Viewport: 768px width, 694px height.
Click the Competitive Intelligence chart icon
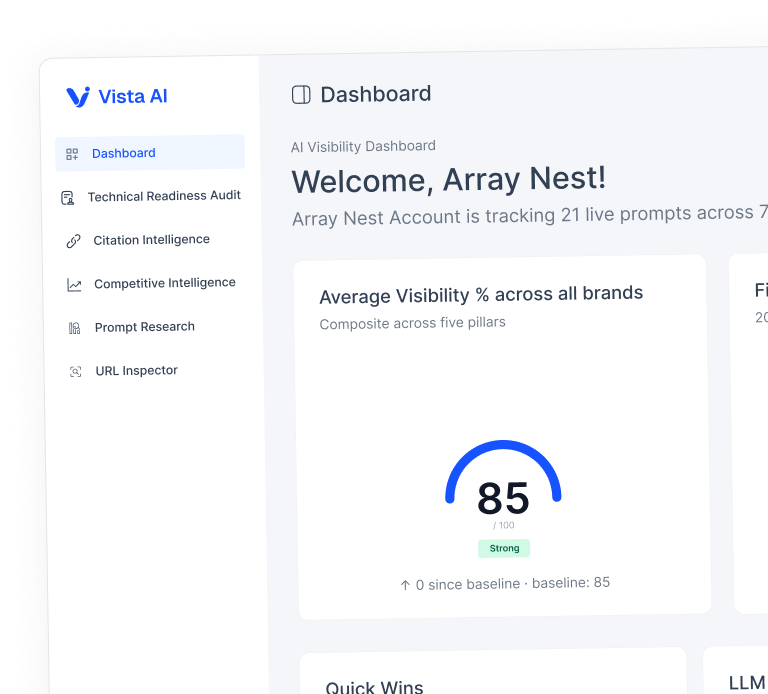[74, 285]
